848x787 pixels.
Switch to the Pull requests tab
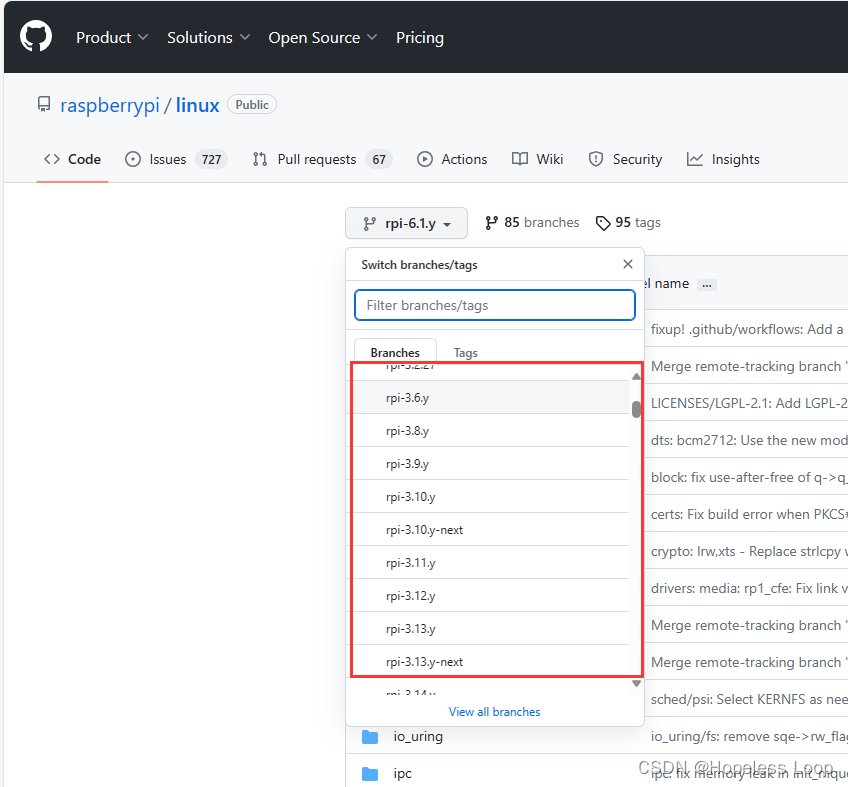click(322, 159)
